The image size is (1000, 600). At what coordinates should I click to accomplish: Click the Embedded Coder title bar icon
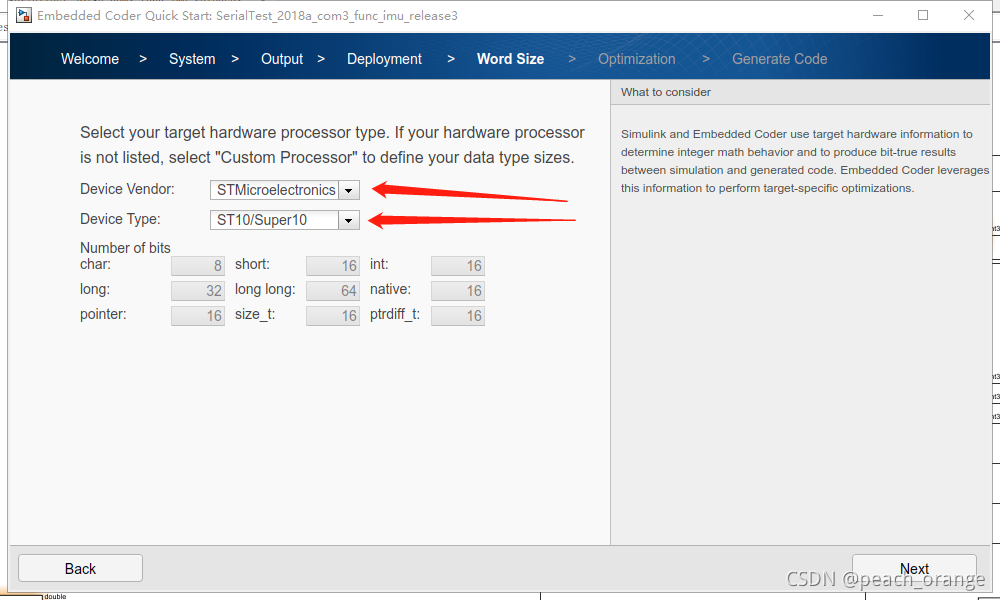(x=24, y=15)
